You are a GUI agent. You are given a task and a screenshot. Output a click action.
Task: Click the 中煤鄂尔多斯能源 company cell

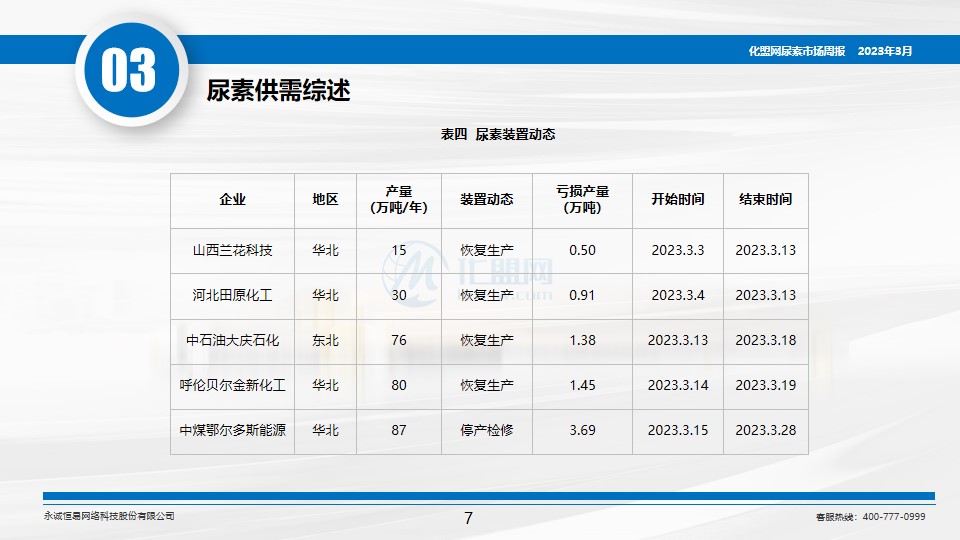232,431
